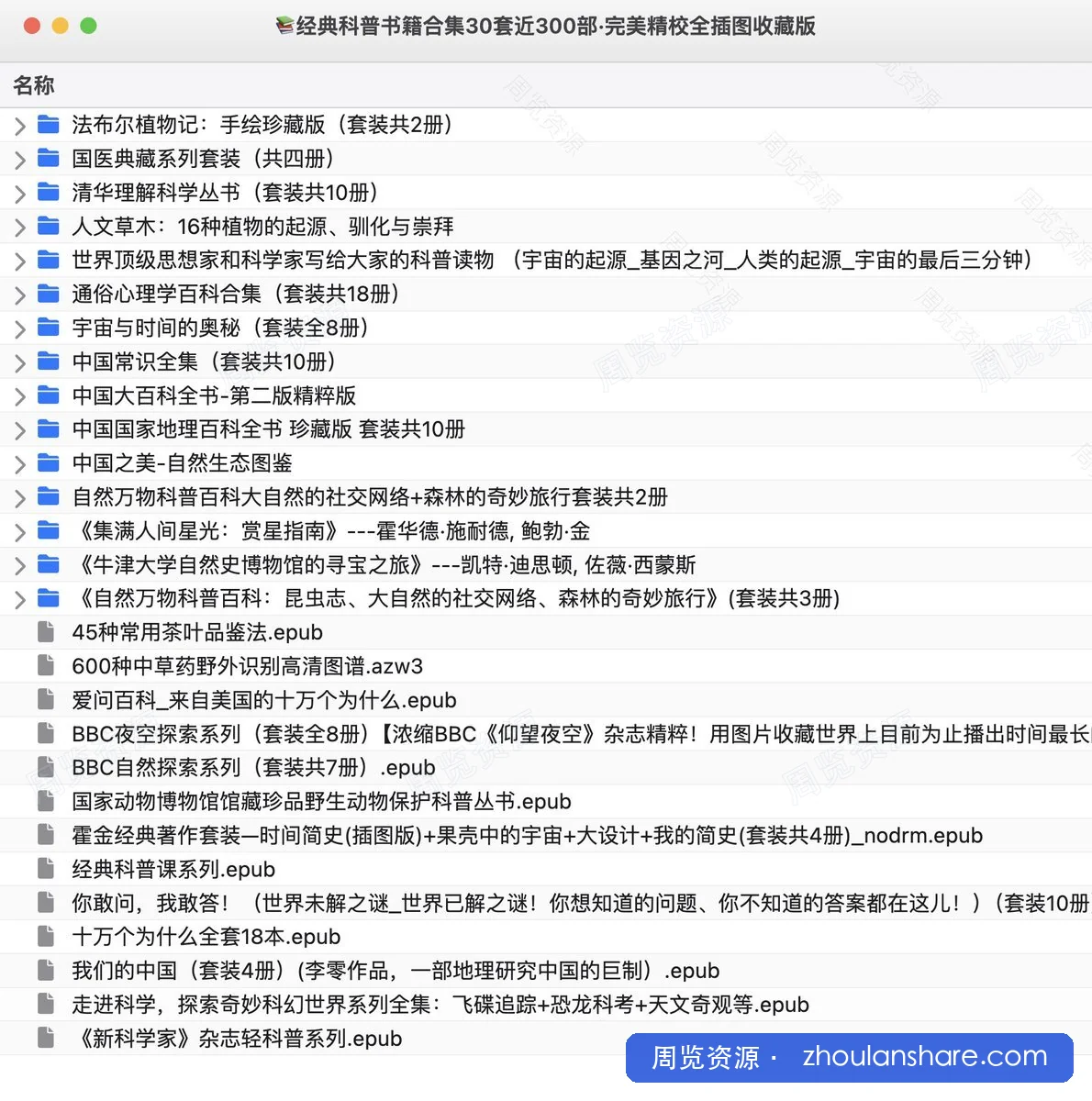Click file icon of 霍金经典著作套装 row
The height and width of the screenshot is (1101, 1092).
pyautogui.click(x=46, y=835)
